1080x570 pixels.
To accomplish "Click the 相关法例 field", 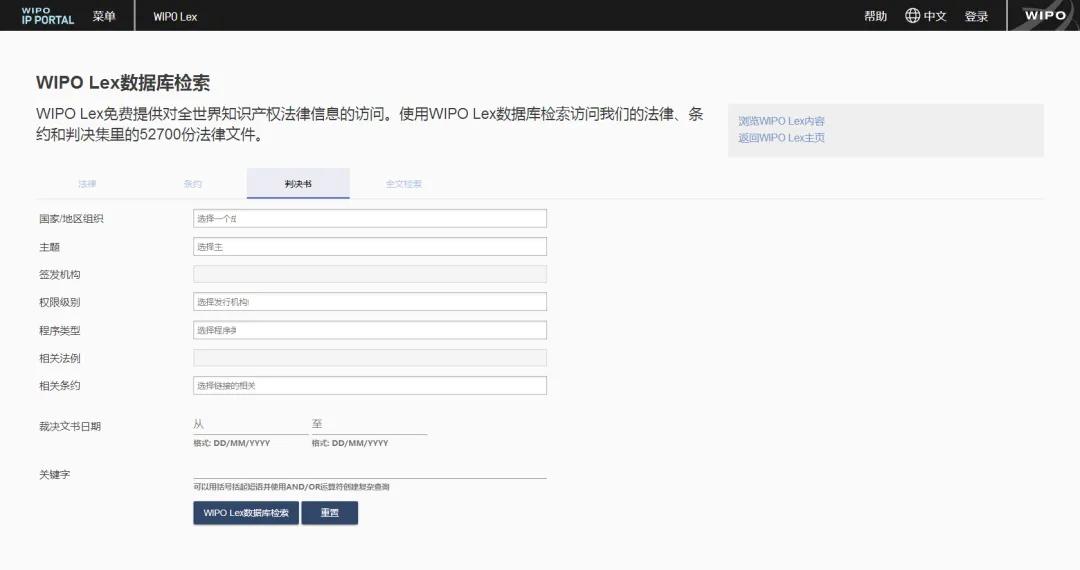I will 370,357.
